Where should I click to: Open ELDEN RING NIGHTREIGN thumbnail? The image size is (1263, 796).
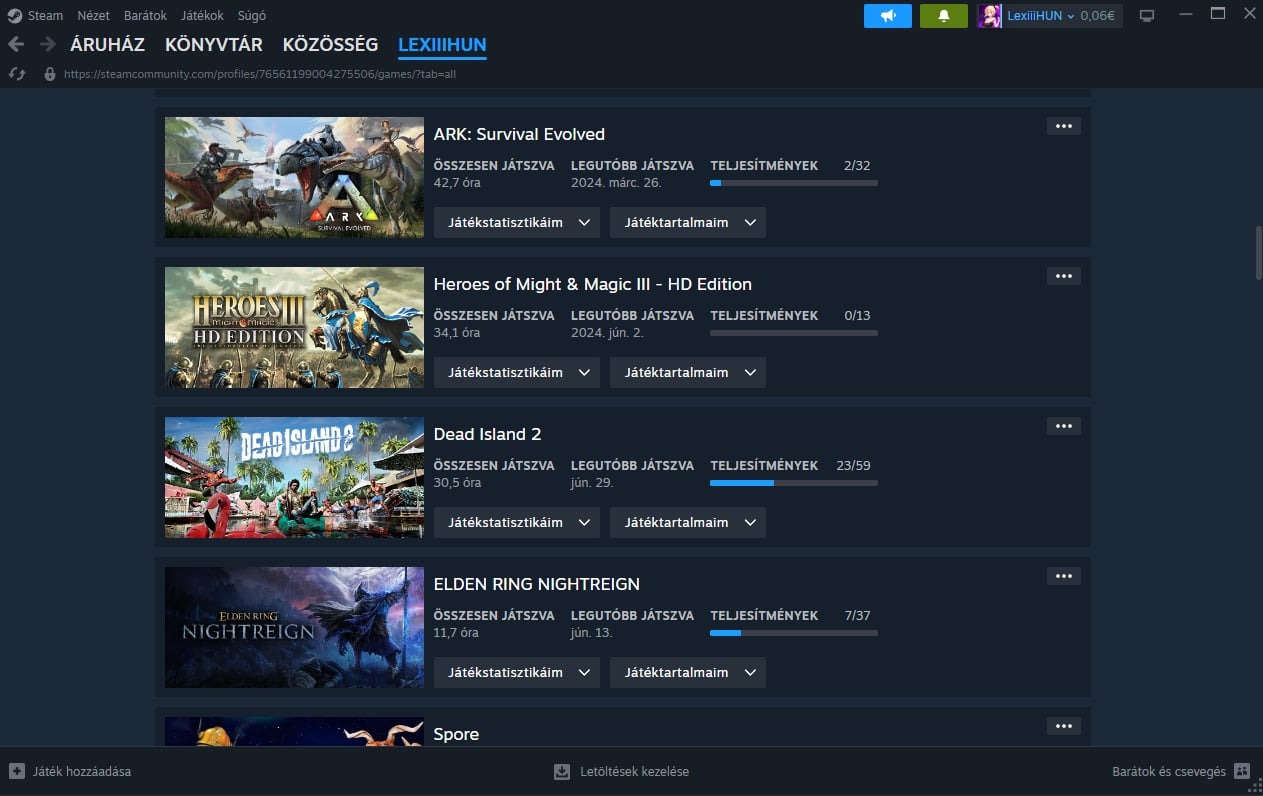click(x=294, y=627)
